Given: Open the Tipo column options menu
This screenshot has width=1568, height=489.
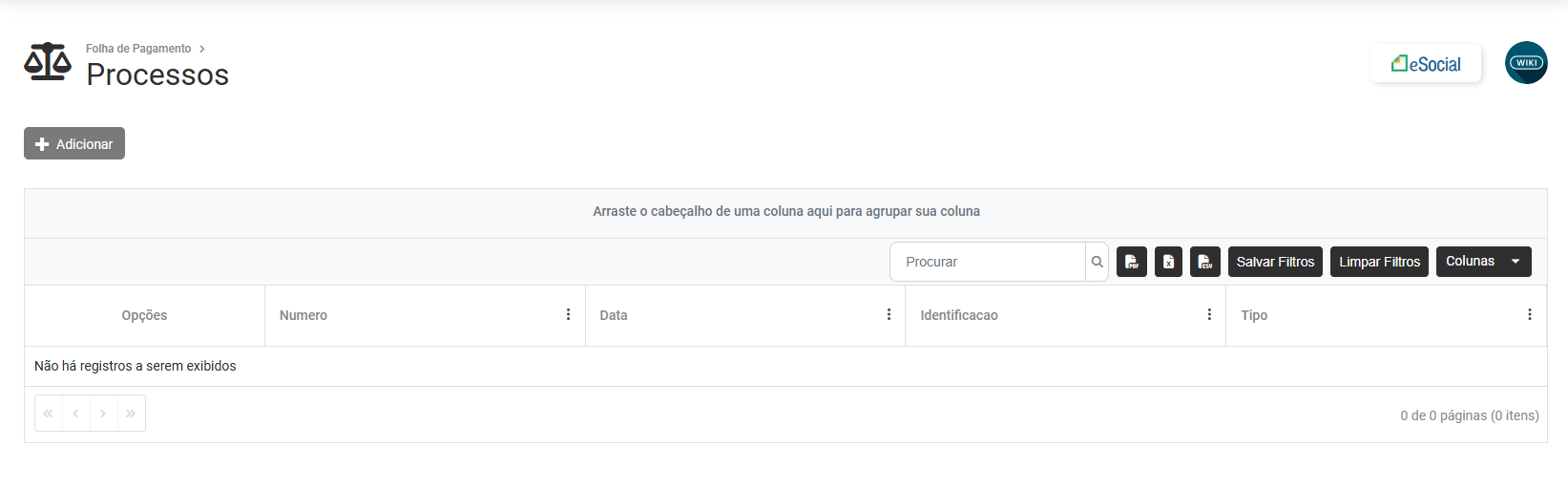Looking at the screenshot, I should (x=1529, y=315).
